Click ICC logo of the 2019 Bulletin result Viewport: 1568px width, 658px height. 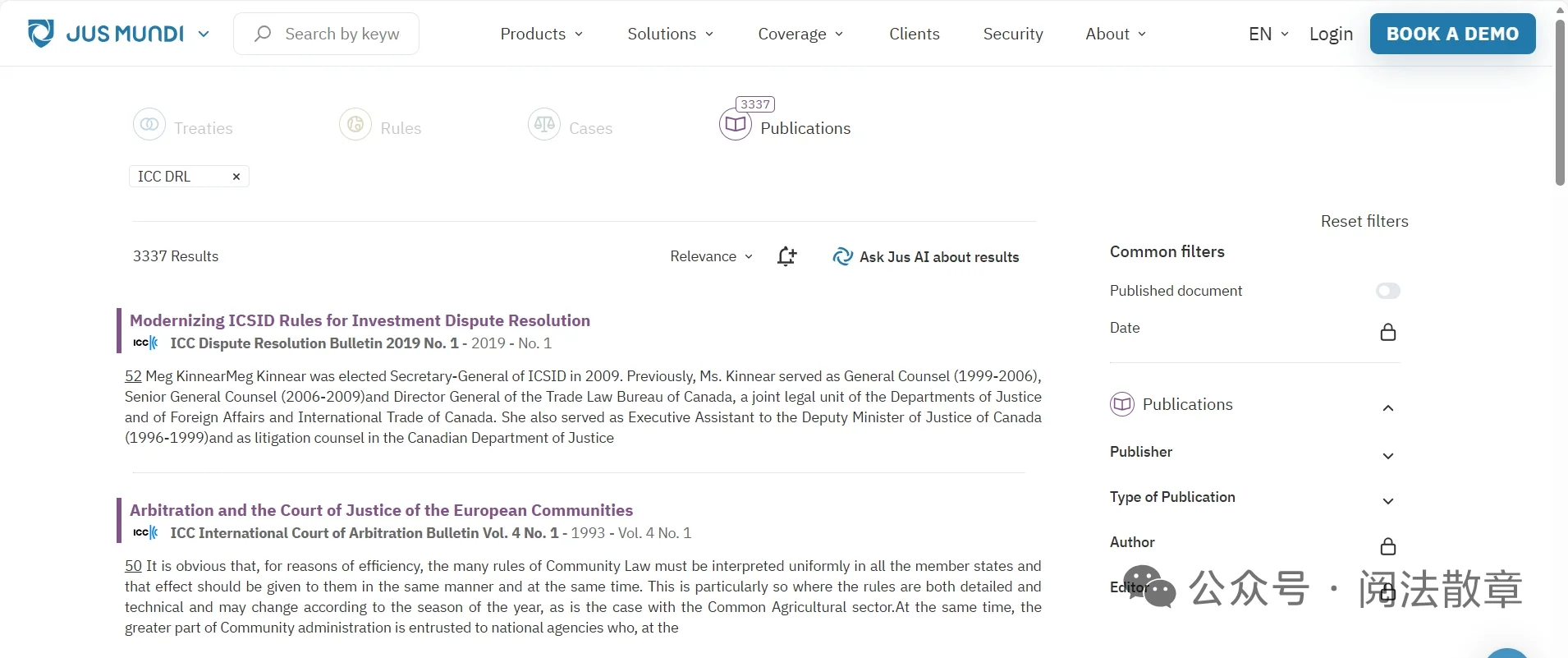[145, 343]
